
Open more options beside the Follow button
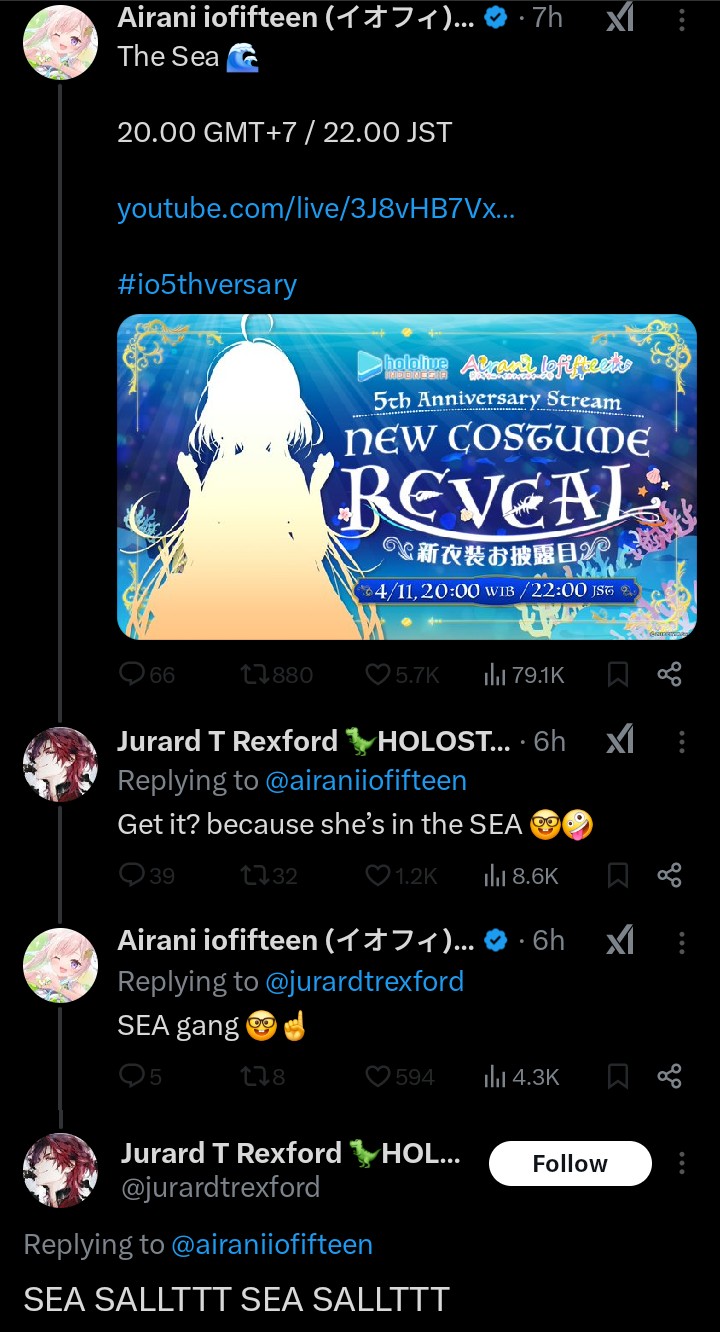[682, 1163]
